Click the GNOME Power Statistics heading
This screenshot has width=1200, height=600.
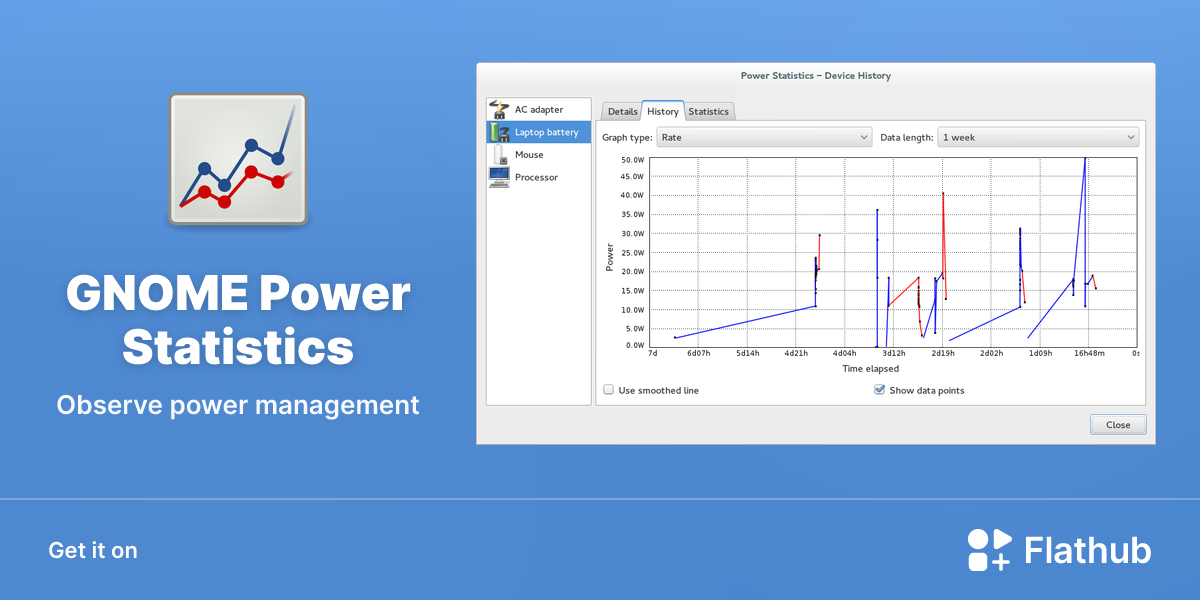[238, 320]
